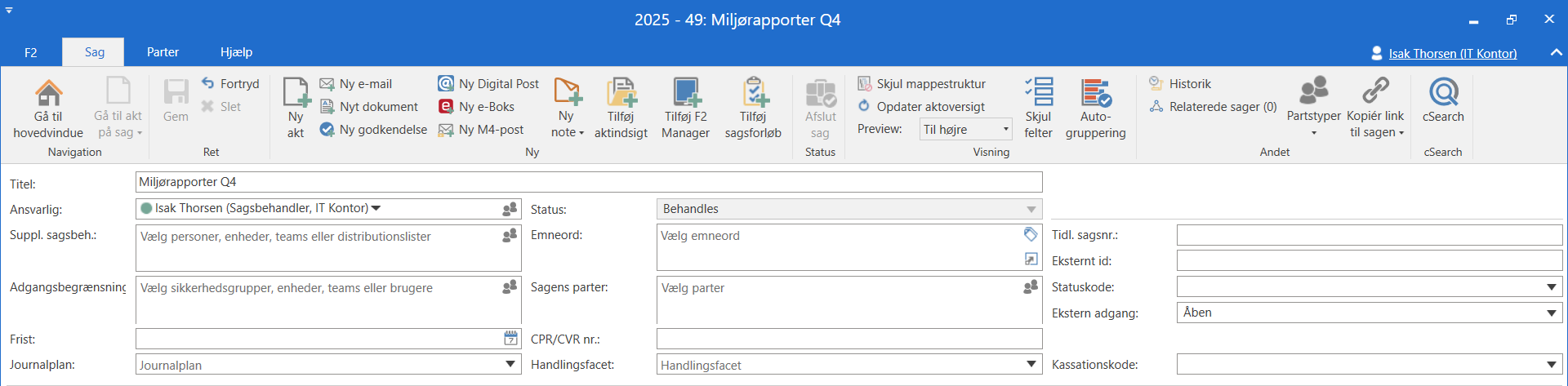
Task: Open Relaterede sager (0)
Action: click(x=1213, y=106)
